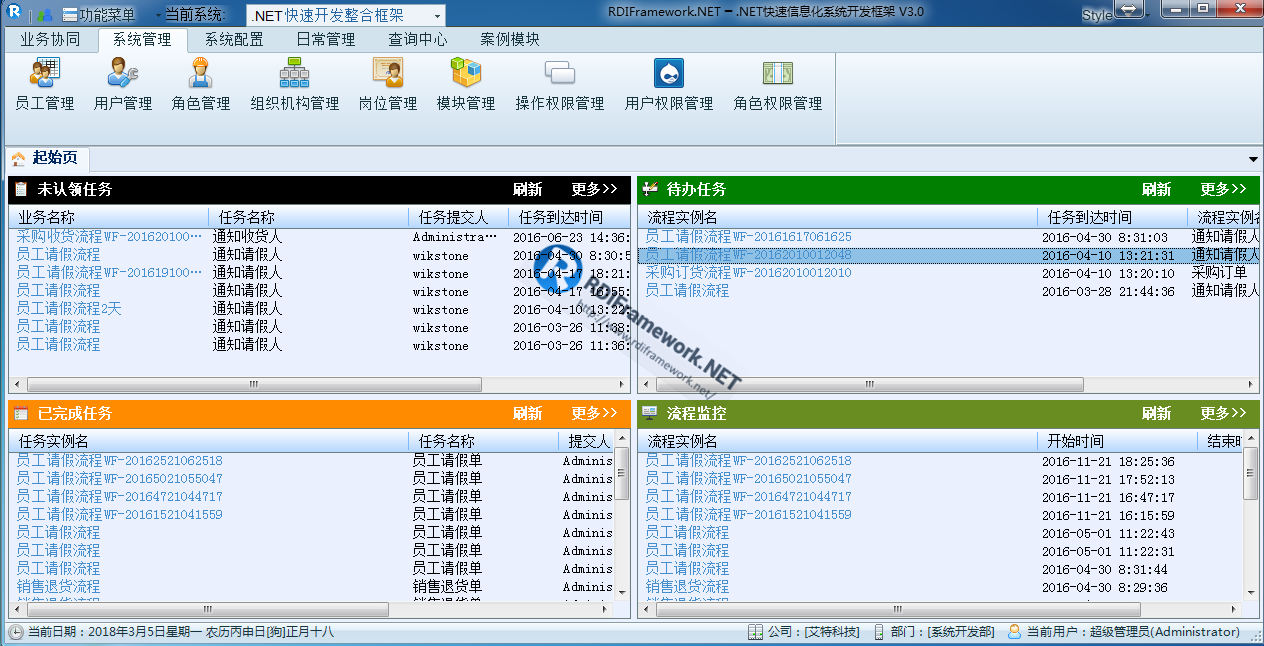Viewport: 1264px width, 646px height.
Task: Open 采购收货流程 row in 未认领任务
Action: (110, 237)
